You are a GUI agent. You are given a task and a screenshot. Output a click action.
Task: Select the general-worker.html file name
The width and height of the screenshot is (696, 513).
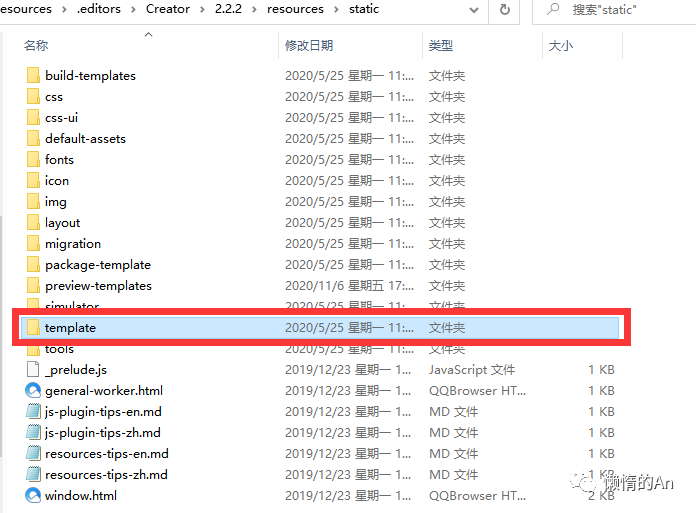pos(104,391)
